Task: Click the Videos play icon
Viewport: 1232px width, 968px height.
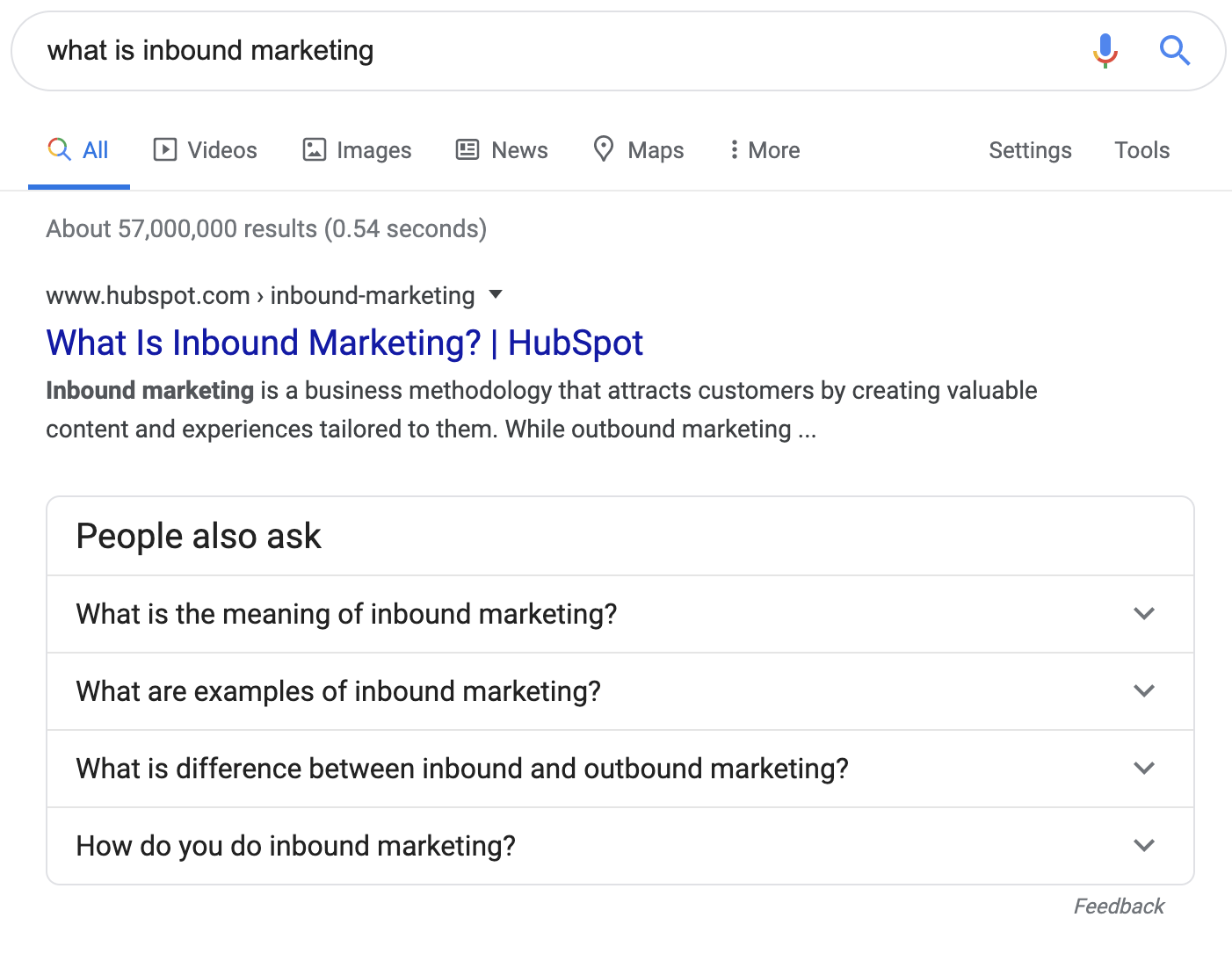Action: (164, 150)
